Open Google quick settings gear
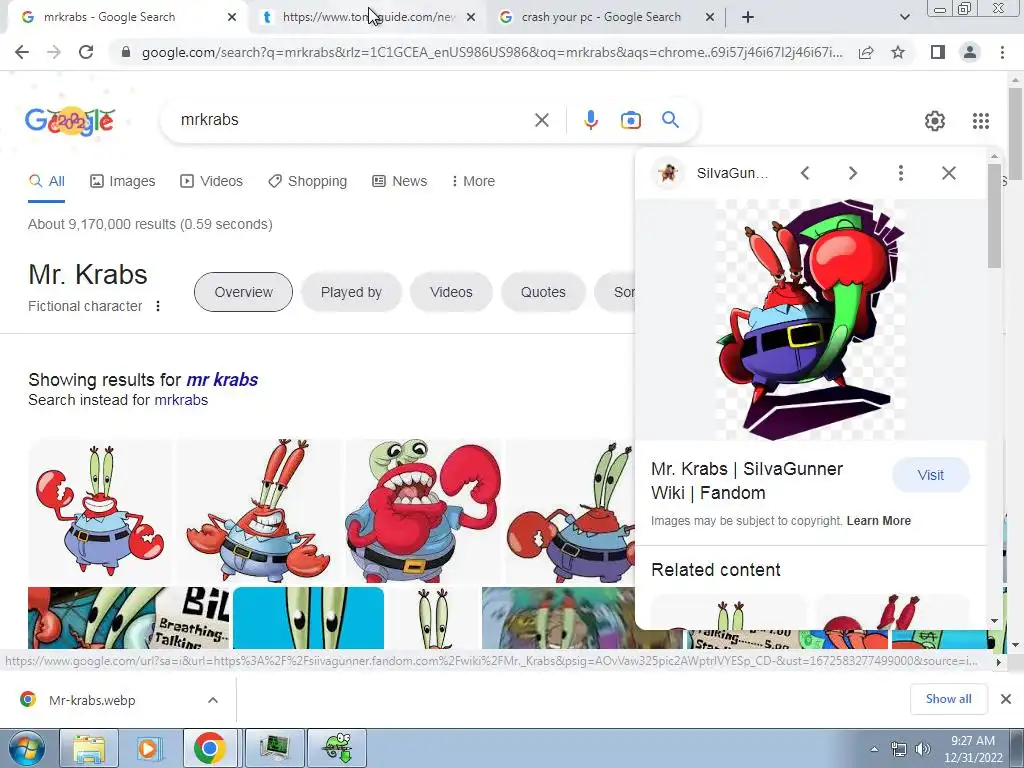 [935, 121]
